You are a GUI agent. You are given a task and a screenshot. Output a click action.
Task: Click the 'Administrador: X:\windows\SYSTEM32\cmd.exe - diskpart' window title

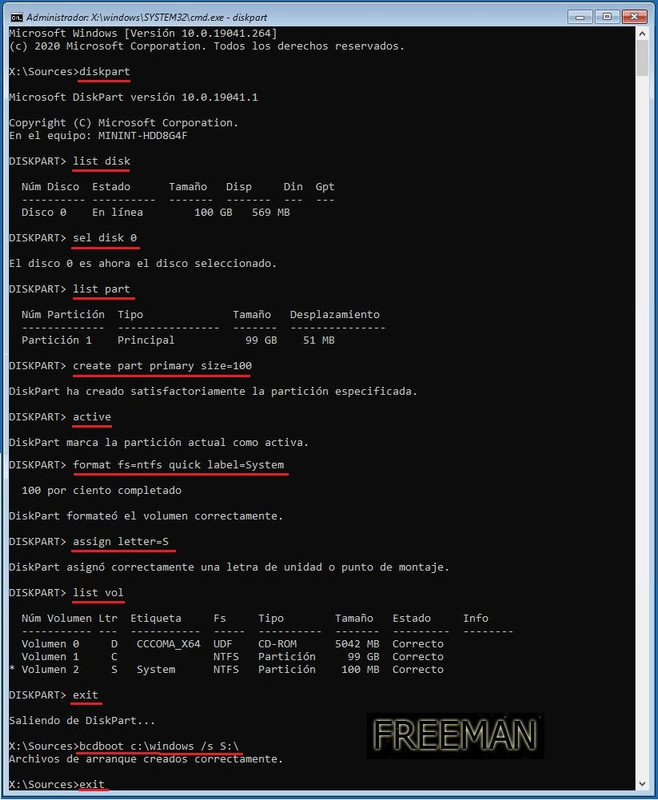coord(147,17)
